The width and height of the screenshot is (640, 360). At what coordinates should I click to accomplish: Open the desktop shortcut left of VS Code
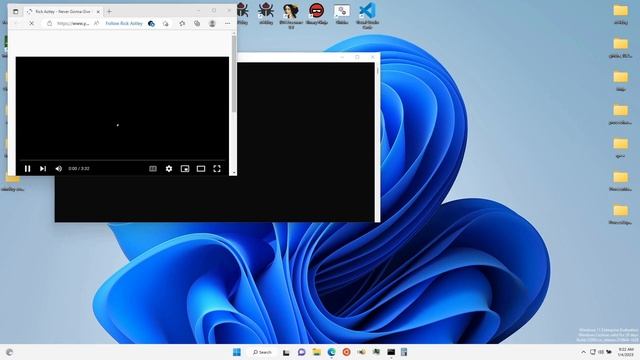[x=342, y=14]
